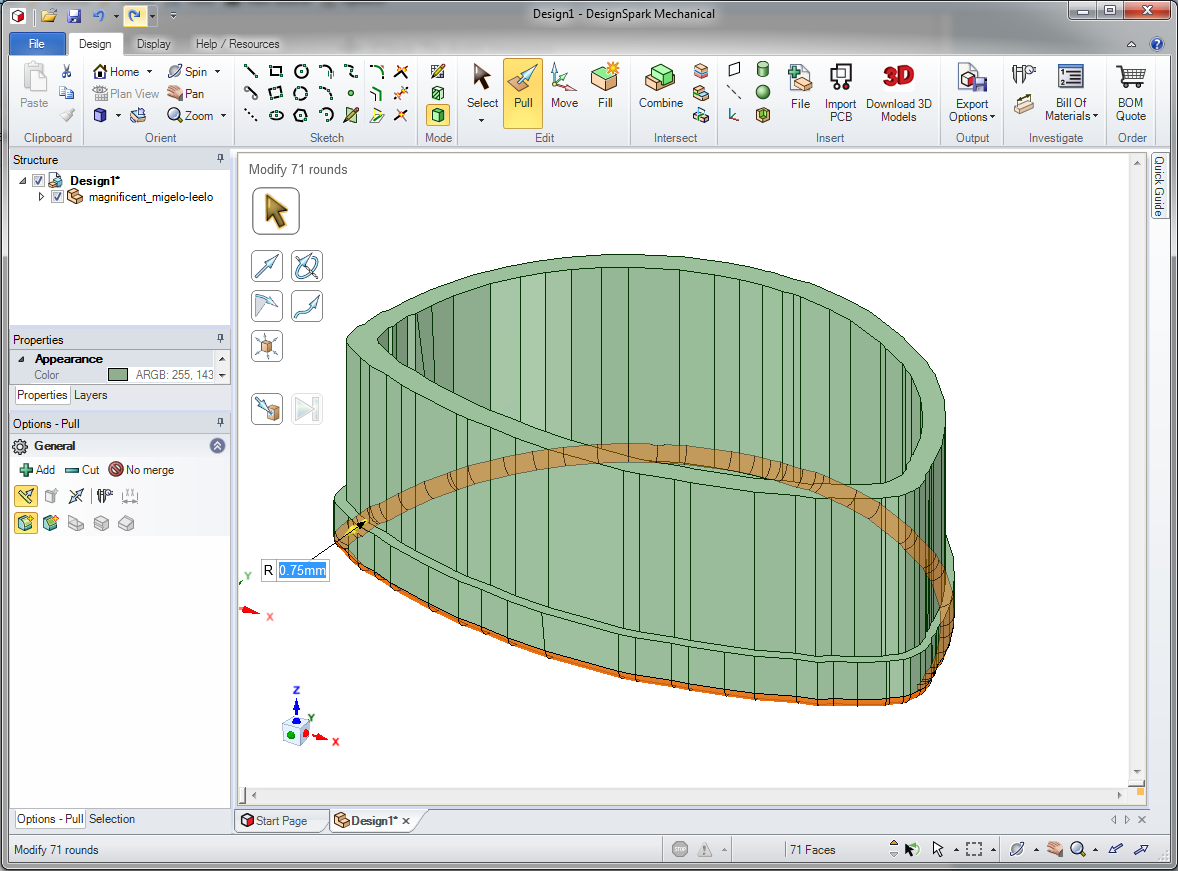
Task: Collapse the General options section
Action: pyautogui.click(x=217, y=446)
